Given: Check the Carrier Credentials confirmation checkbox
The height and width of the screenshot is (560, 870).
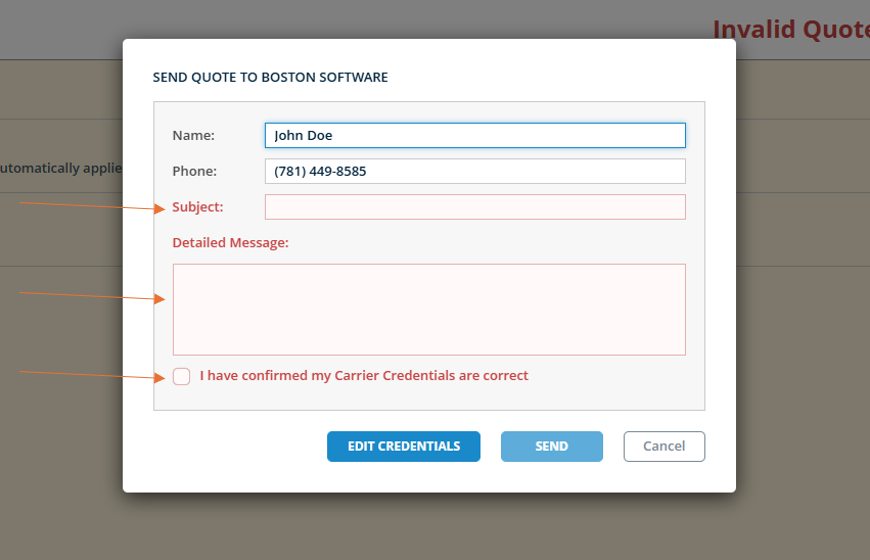Looking at the screenshot, I should pos(181,376).
